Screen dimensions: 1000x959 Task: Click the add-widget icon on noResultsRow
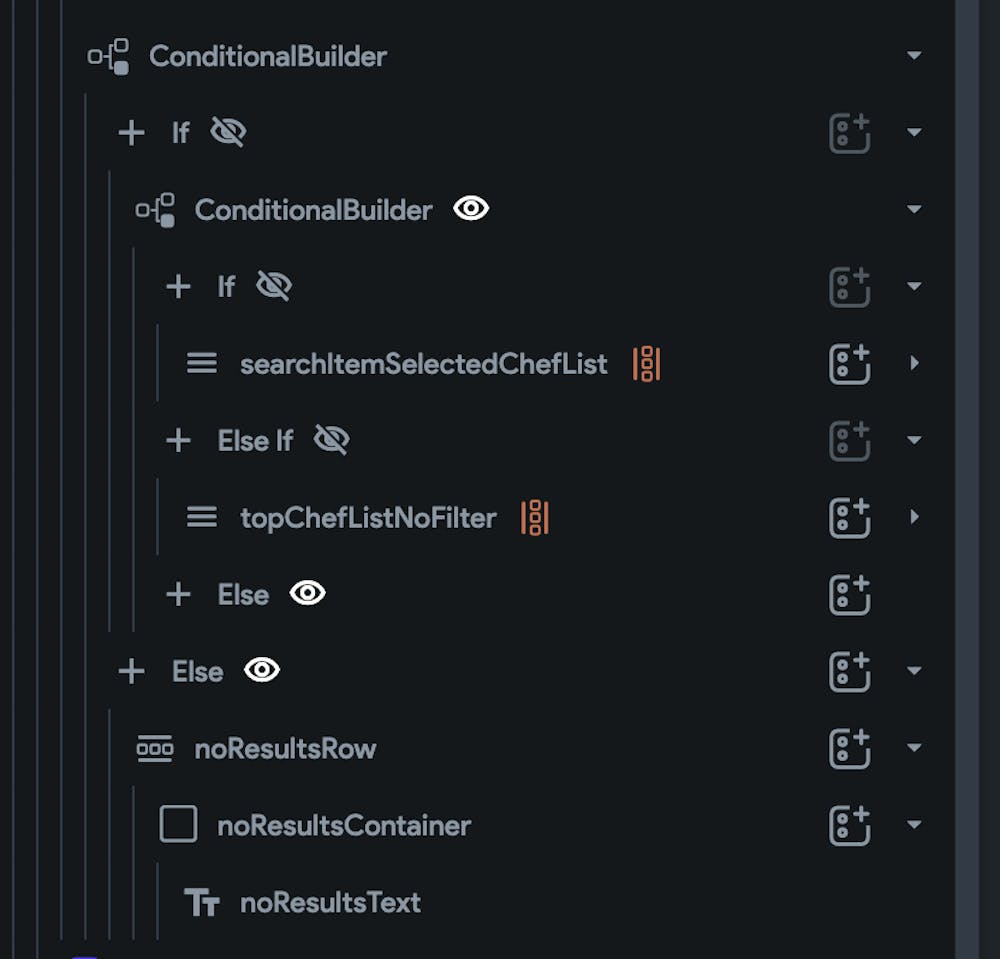click(849, 748)
